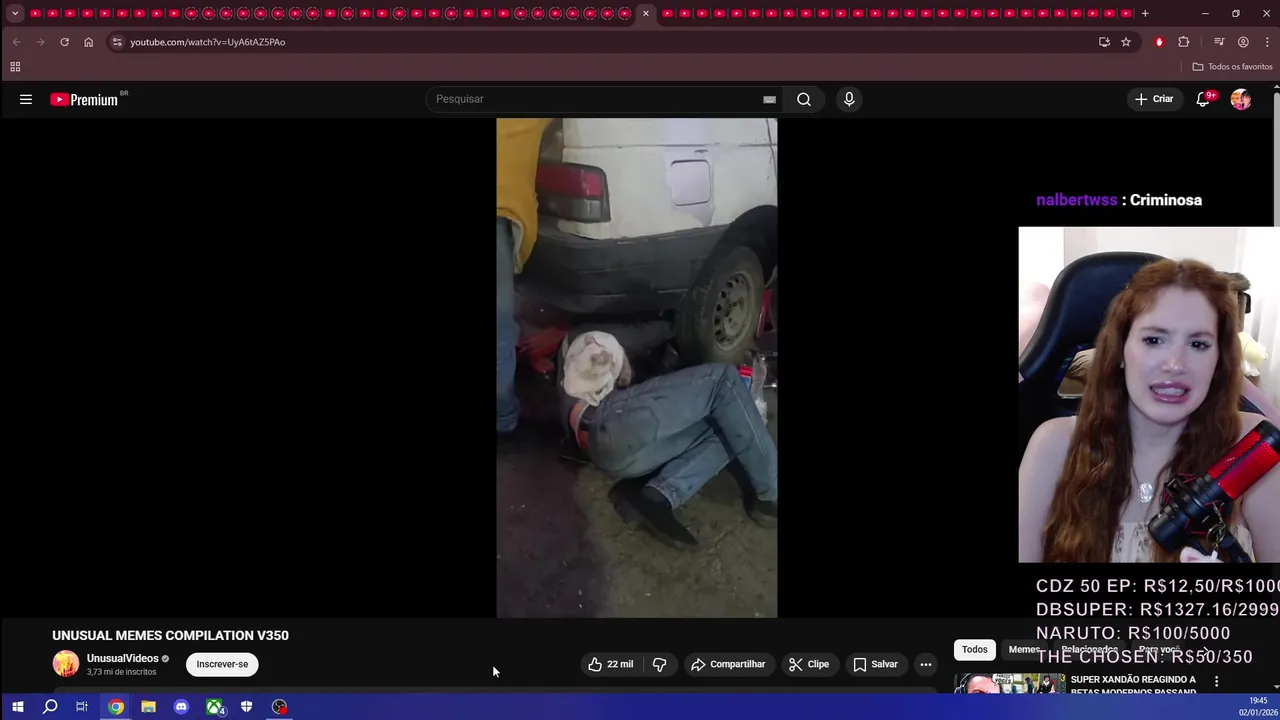Select the Memes filter chip
Viewport: 1280px width, 720px height.
click(x=1024, y=649)
